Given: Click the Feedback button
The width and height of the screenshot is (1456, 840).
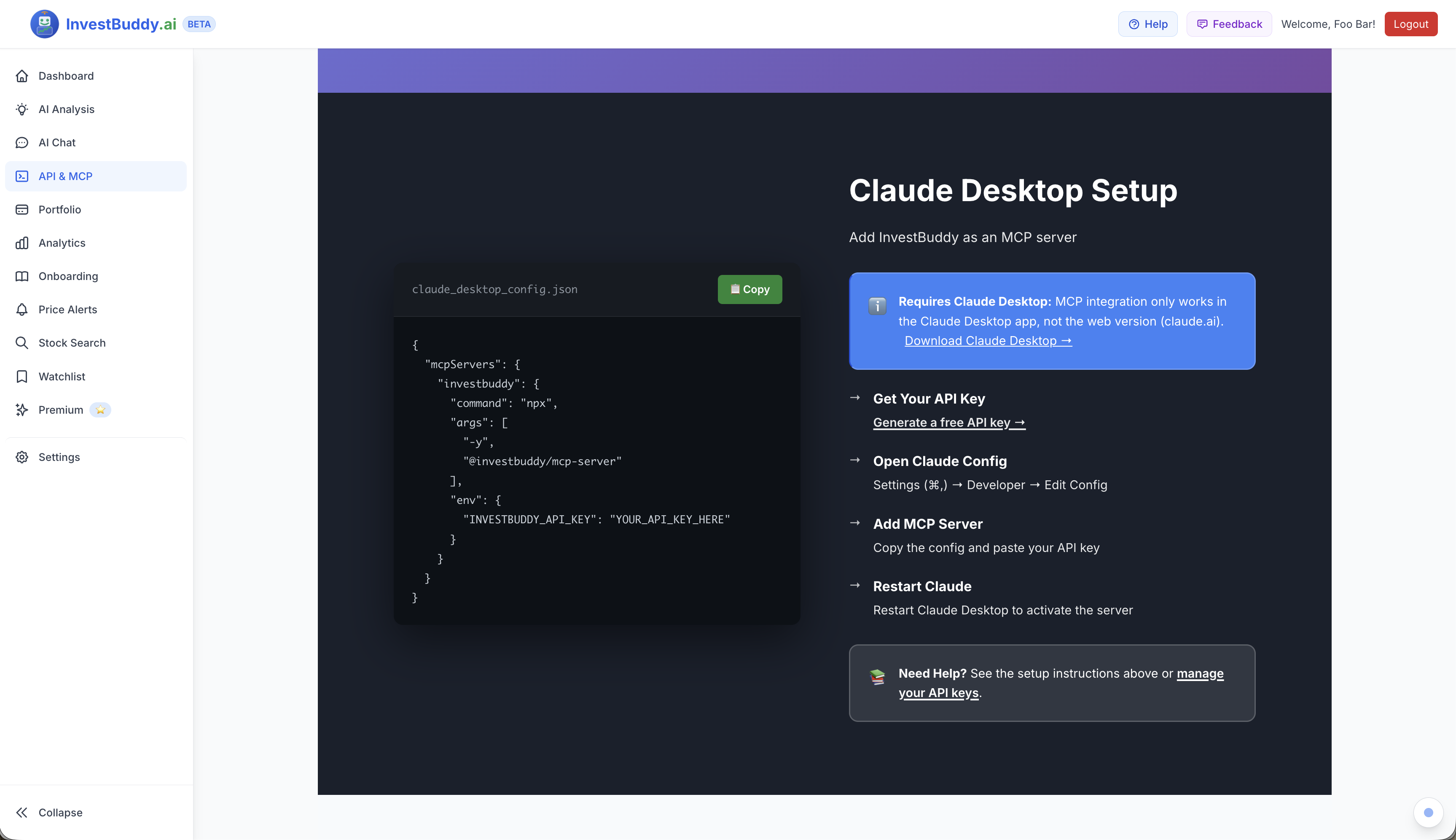Looking at the screenshot, I should [1228, 24].
